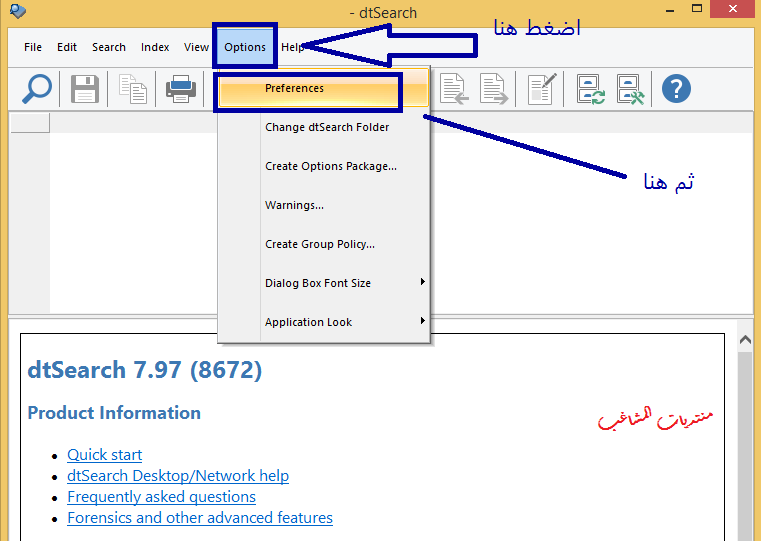Click the Print toolbar icon
The image size is (761, 541).
click(x=181, y=89)
